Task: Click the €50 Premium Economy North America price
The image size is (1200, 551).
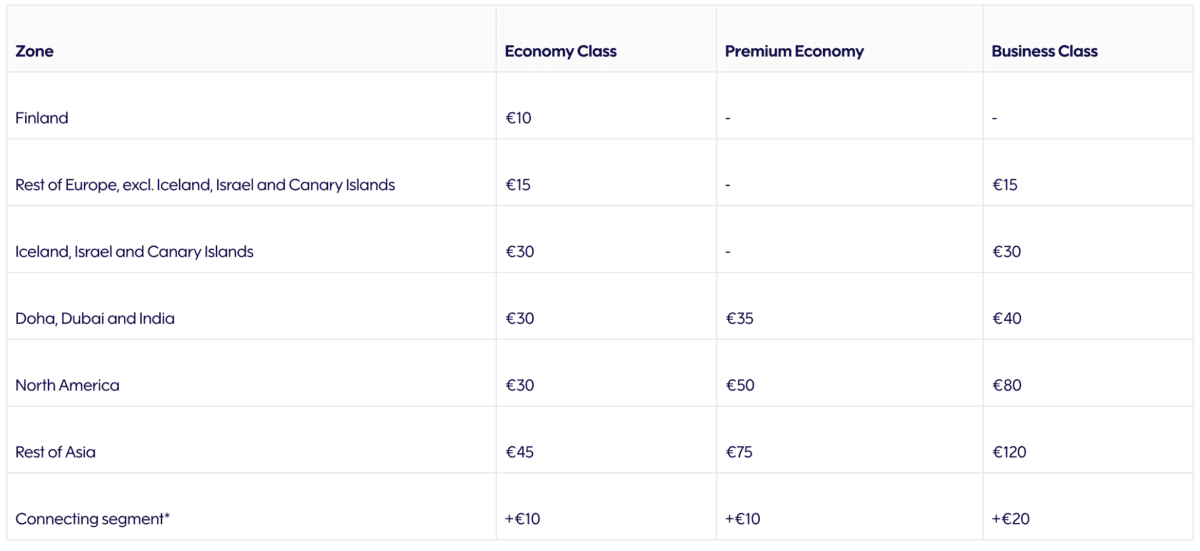Action: (x=740, y=386)
